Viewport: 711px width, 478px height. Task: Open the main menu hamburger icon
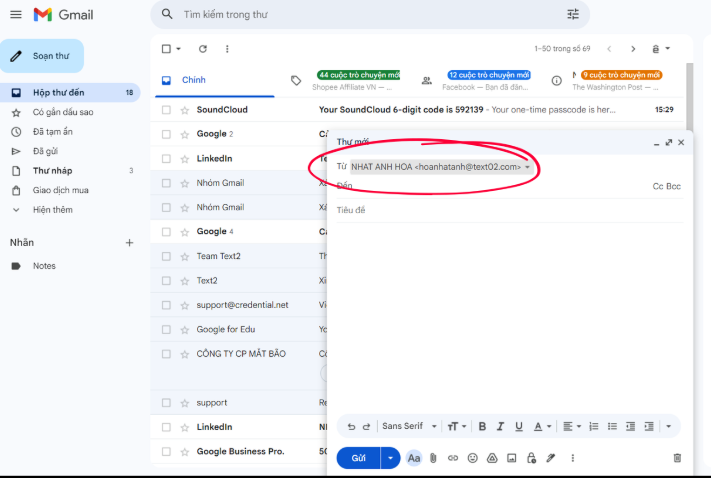tap(16, 15)
